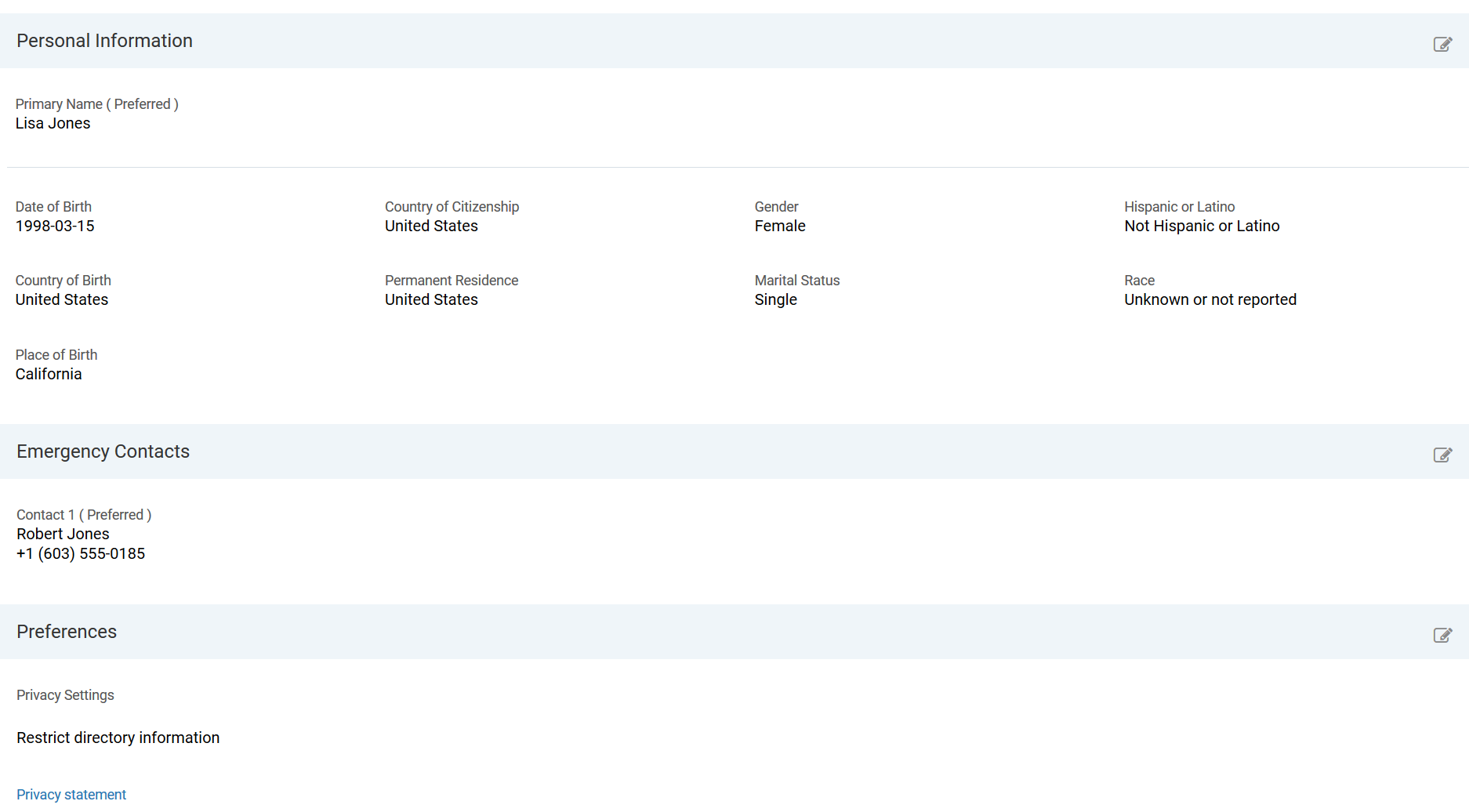The image size is (1469, 812).
Task: Expand the Preferences section header
Action: point(67,632)
